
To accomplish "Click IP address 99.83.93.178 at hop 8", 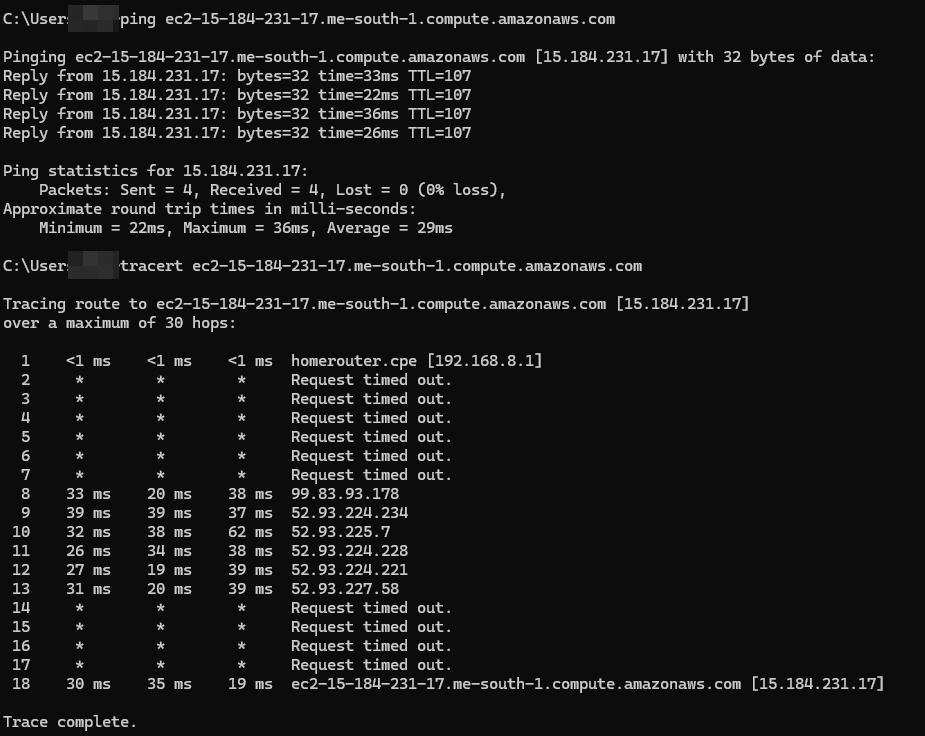I will (345, 494).
